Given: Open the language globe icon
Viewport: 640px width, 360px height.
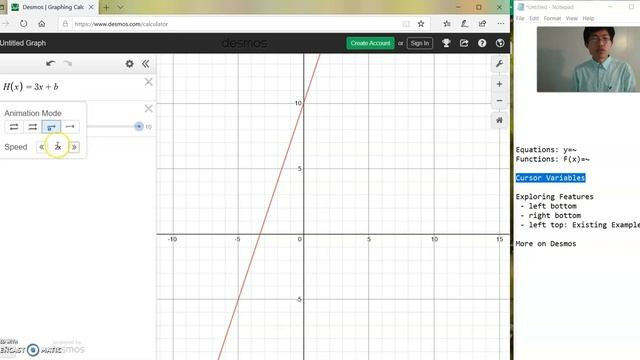Looking at the screenshot, I should pos(500,43).
